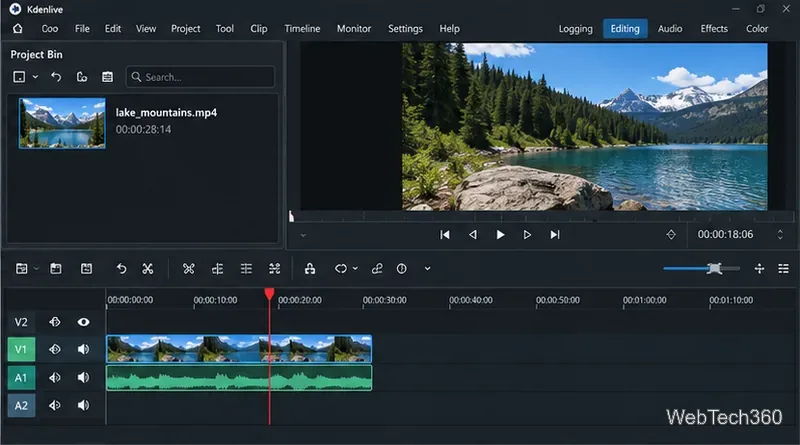Switch to the Logging workspace tab
The width and height of the screenshot is (800, 445).
576,29
